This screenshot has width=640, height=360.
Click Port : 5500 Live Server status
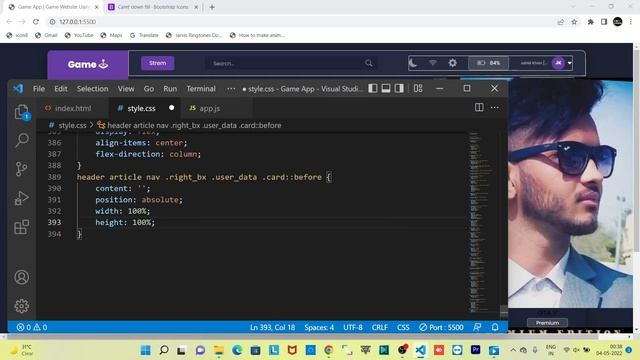441,327
